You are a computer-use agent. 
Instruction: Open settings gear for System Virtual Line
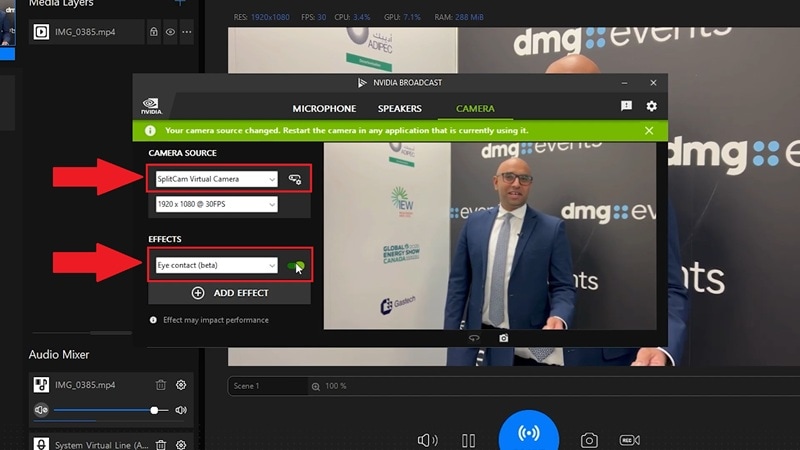[x=181, y=445]
